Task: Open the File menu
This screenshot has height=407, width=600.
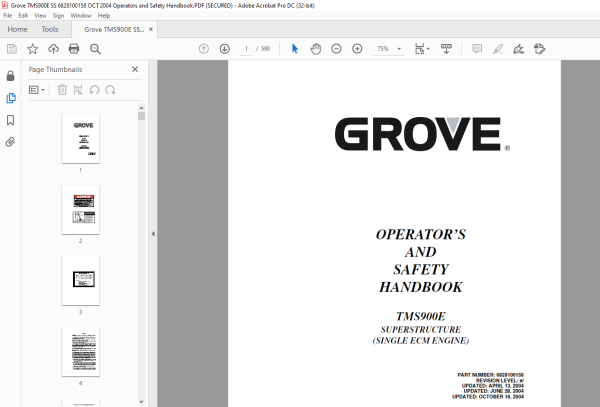Action: 8,16
